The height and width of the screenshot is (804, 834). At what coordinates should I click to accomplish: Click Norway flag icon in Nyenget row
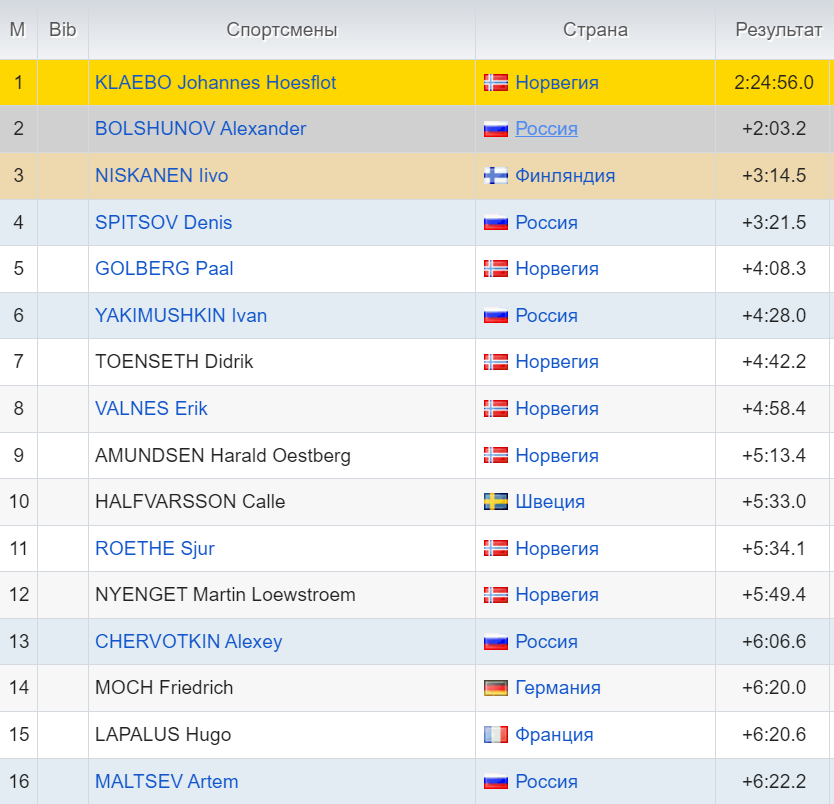click(496, 595)
